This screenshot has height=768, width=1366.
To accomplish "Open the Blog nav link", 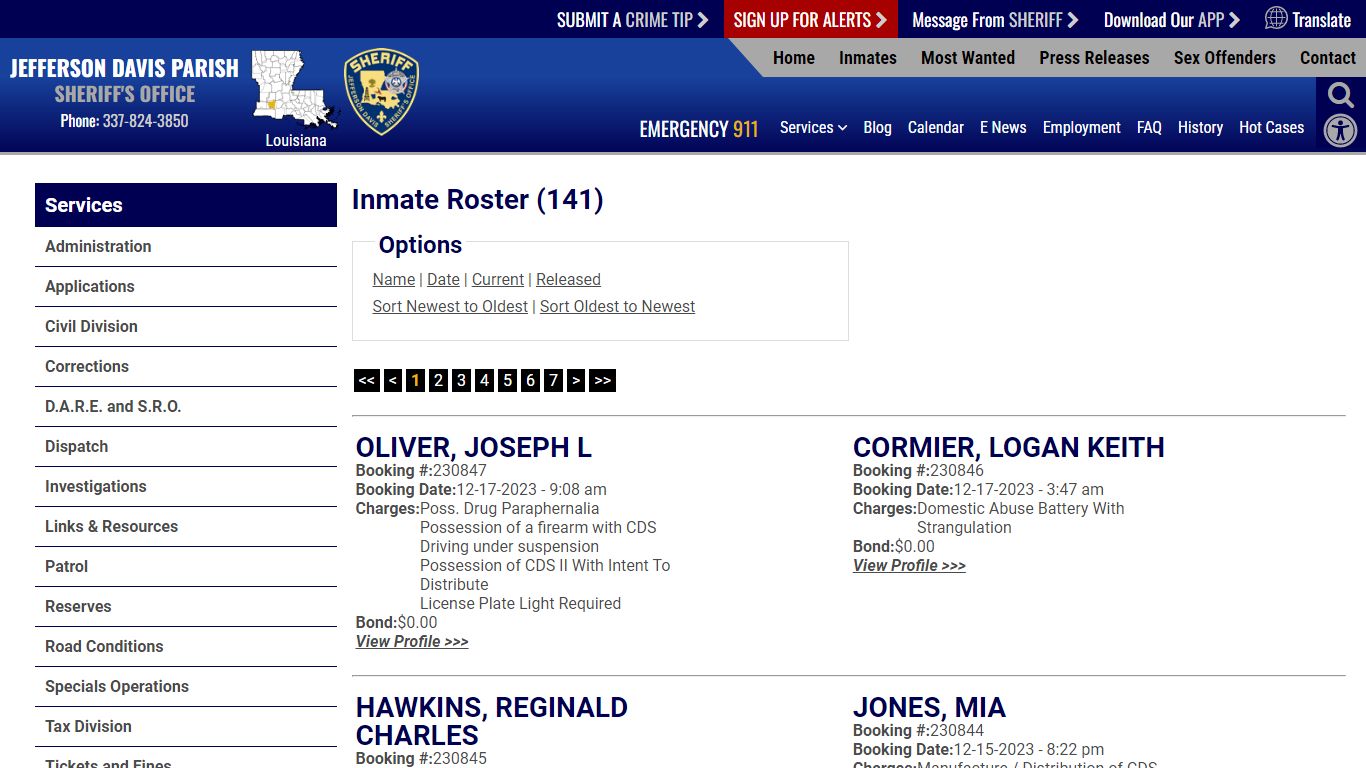I will tap(877, 127).
